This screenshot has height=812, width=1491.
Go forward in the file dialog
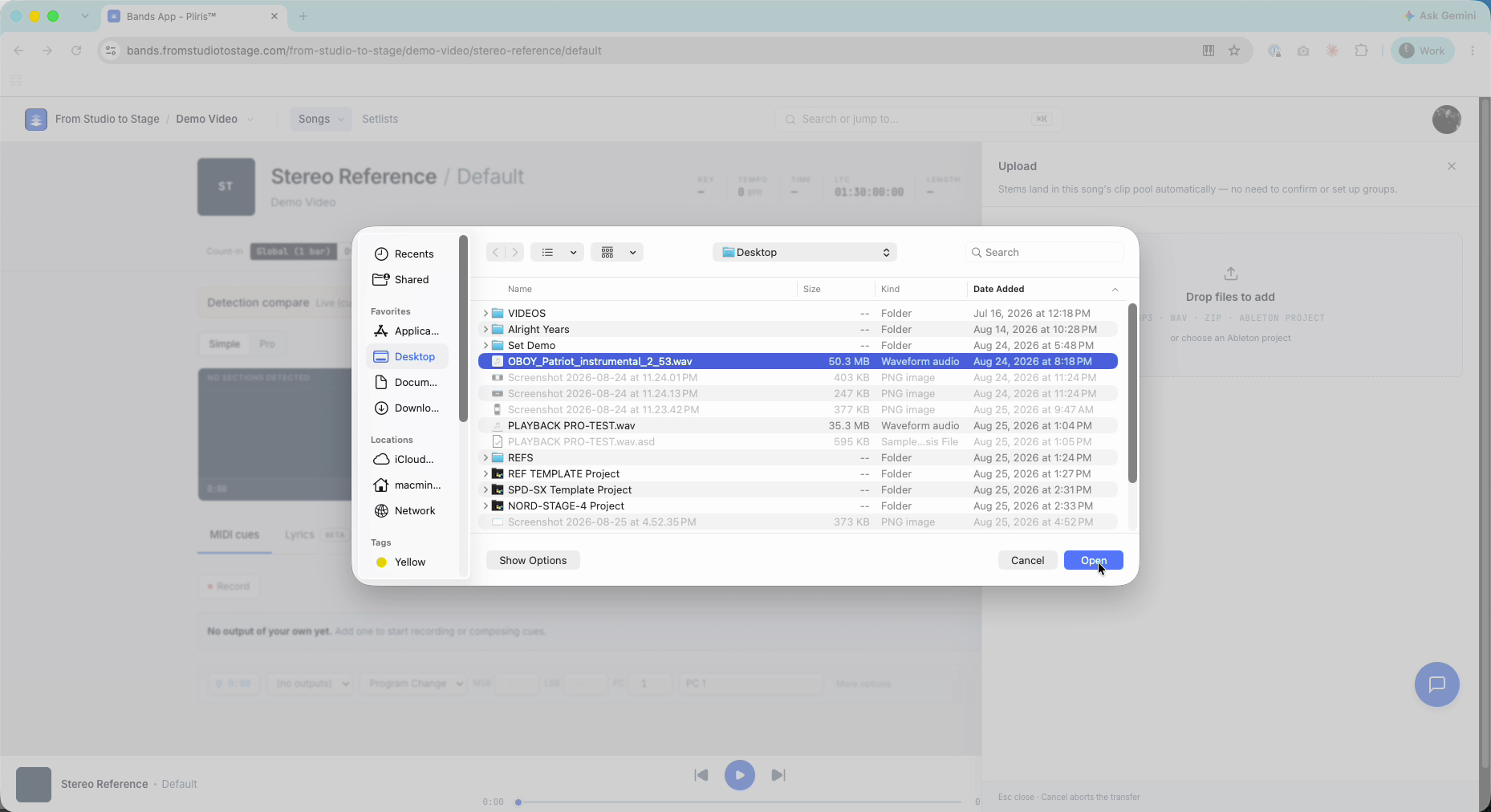tap(515, 252)
